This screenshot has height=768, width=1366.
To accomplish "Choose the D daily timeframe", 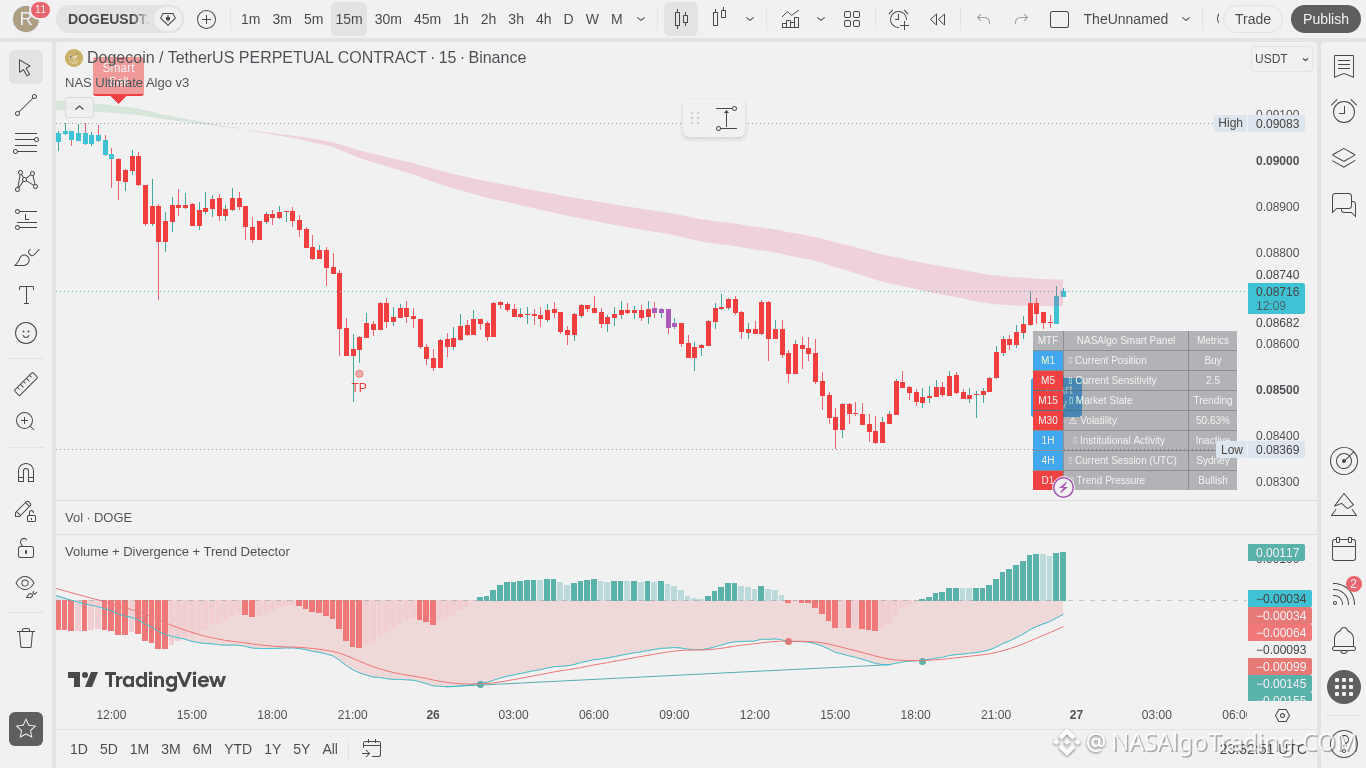I will click(x=568, y=19).
